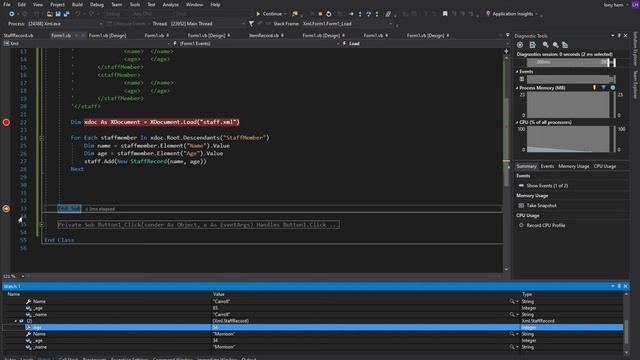This screenshot has width=640, height=360.
Task: Click the Record CPU Profile circle icon
Action: (x=521, y=225)
